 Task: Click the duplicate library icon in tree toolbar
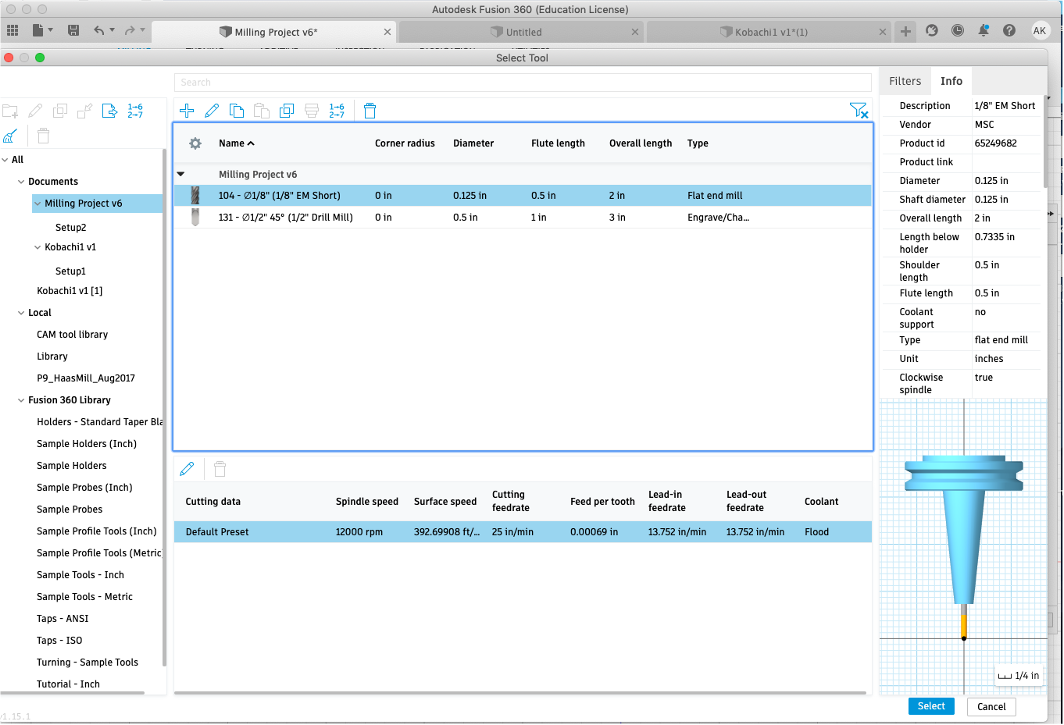60,111
